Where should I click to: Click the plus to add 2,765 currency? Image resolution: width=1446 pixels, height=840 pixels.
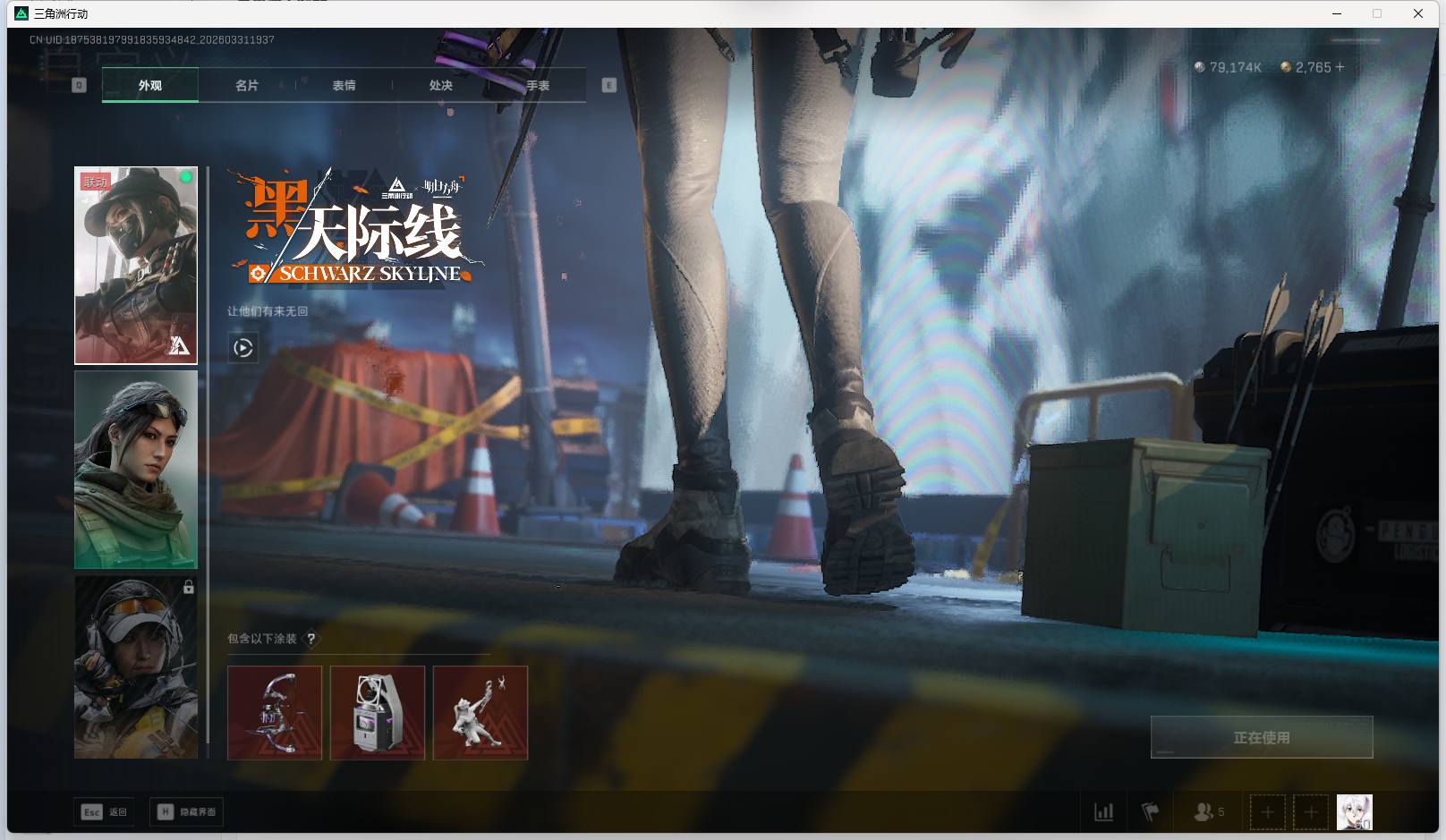(x=1340, y=67)
